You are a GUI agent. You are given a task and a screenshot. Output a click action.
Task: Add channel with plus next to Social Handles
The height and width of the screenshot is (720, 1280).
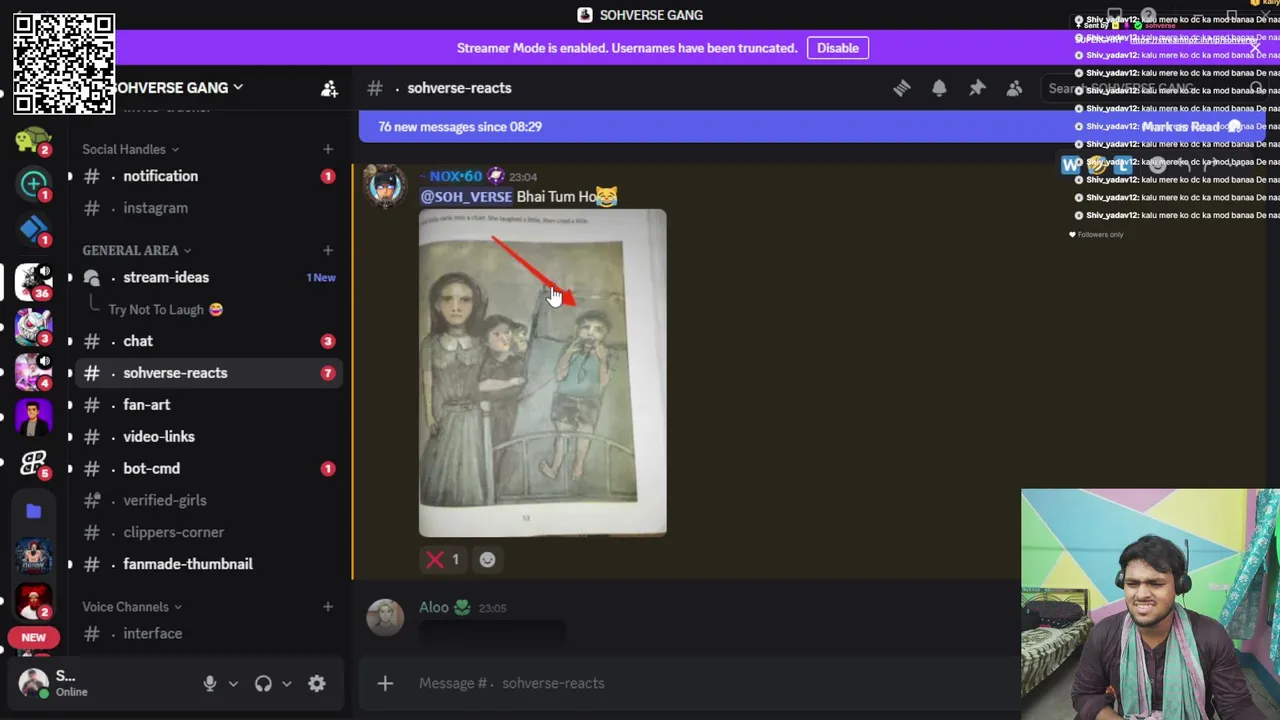[328, 149]
